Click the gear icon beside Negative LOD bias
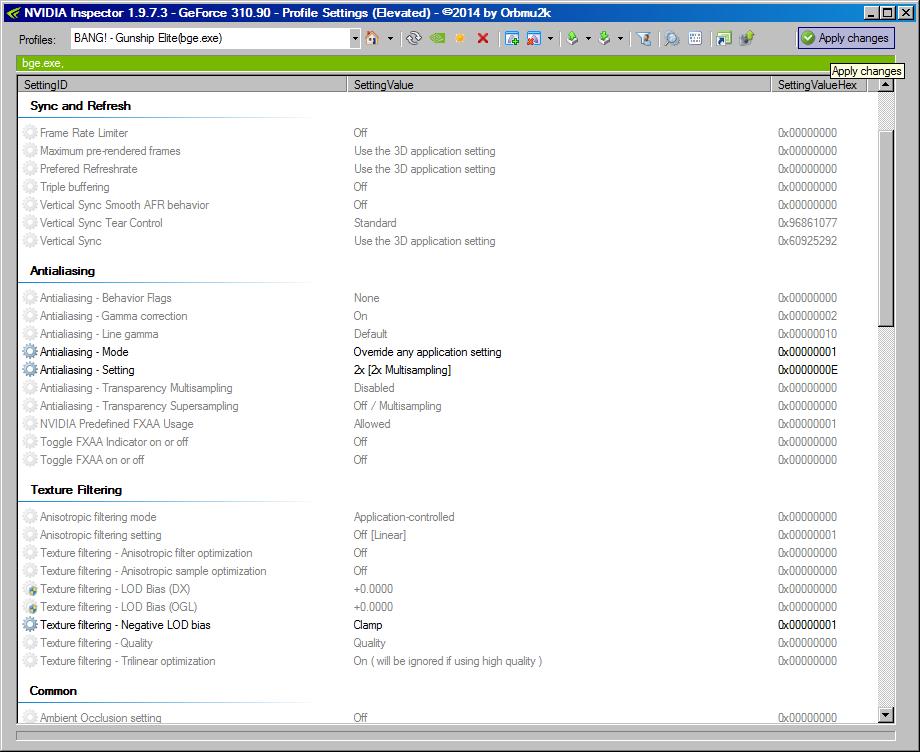920x752 pixels. [30, 625]
